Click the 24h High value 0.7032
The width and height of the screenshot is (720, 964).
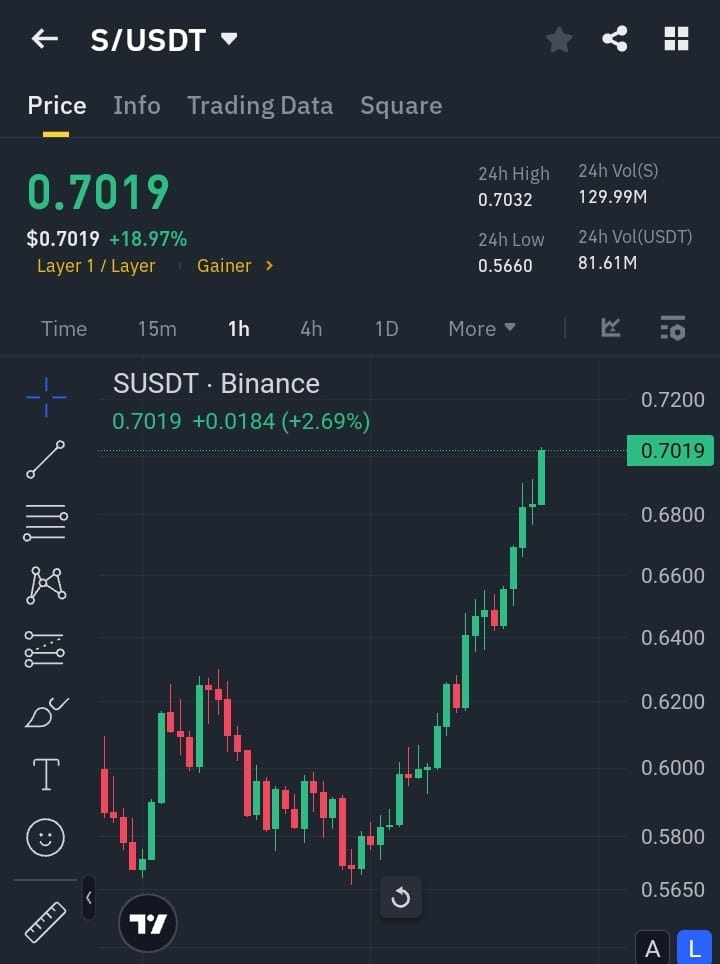[505, 200]
